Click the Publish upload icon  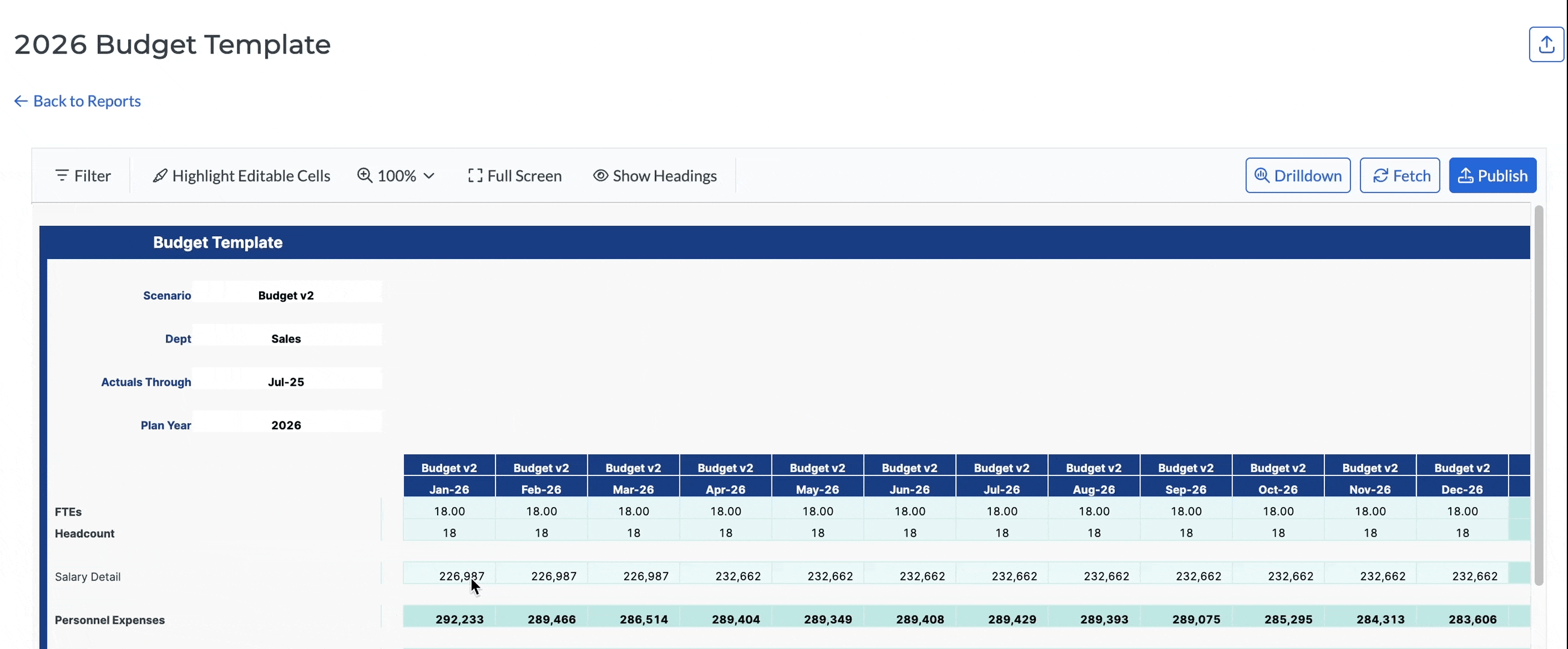(x=1466, y=175)
